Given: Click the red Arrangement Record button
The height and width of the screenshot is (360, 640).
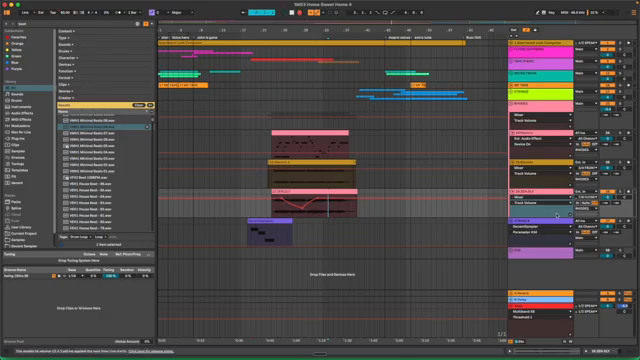Looking at the screenshot, I should (x=300, y=13).
